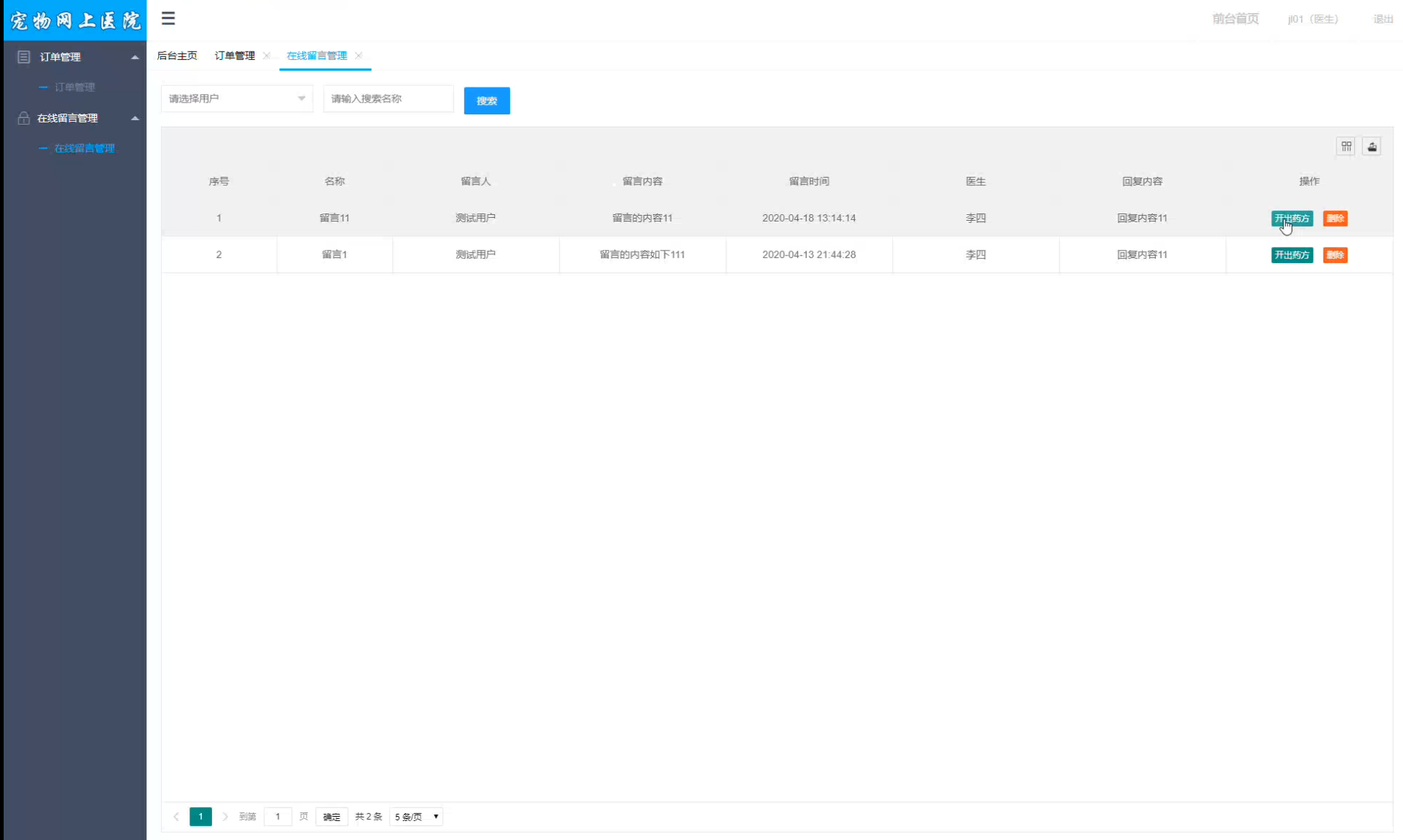
Task: Click 删除 for 留言1 row
Action: (1335, 255)
